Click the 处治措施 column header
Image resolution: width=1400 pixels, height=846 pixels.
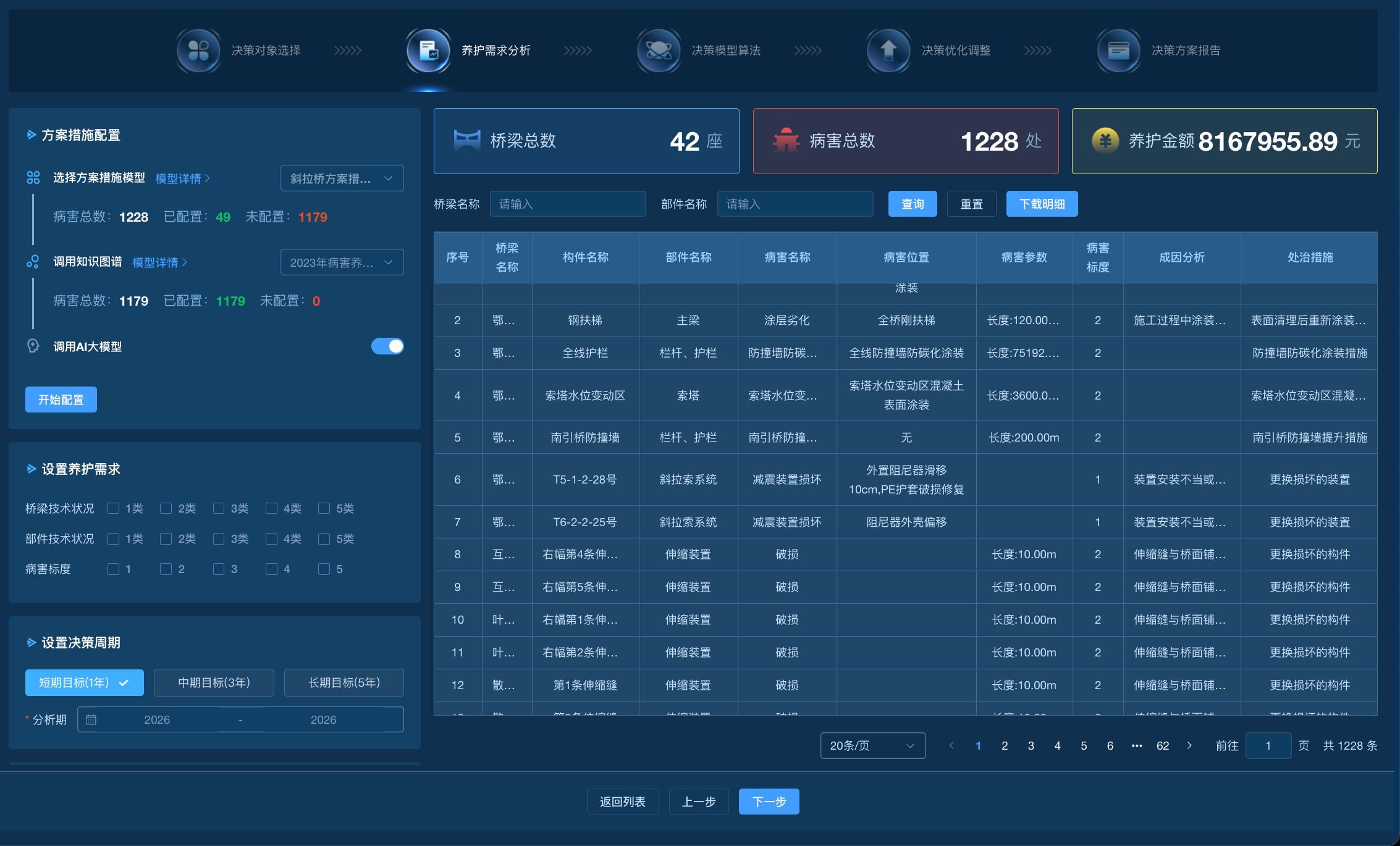1309,258
